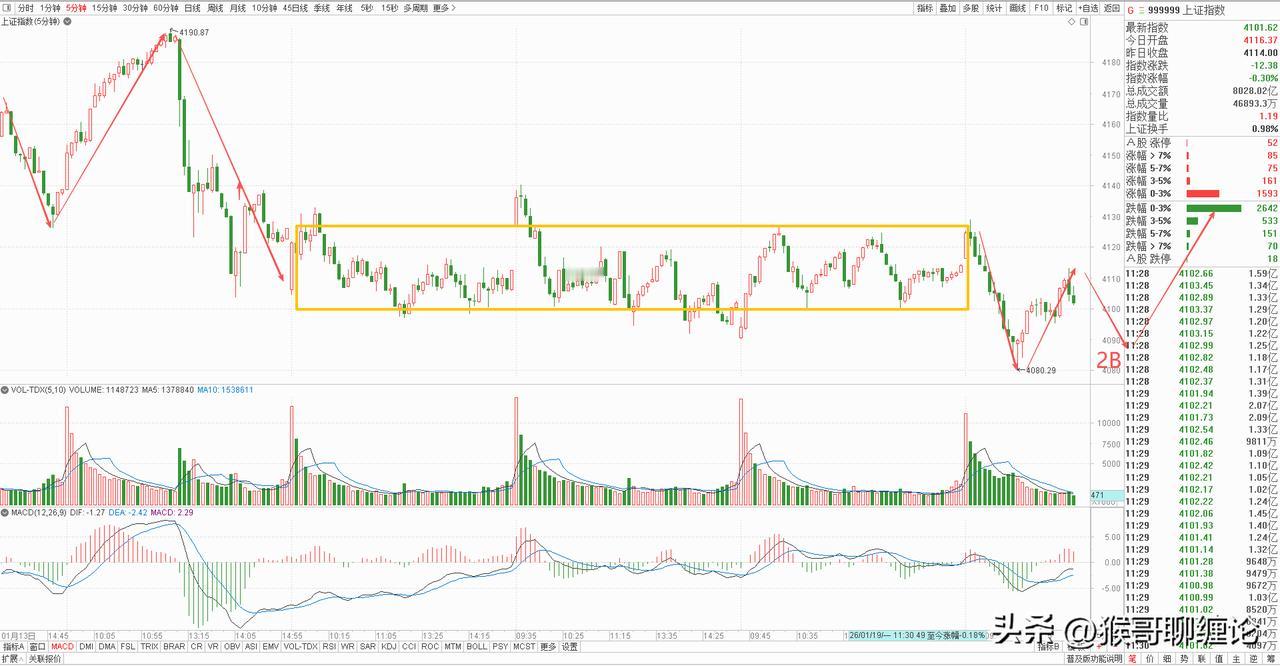
Task: Click the 标记 marker toolbar button
Action: [x=1064, y=8]
